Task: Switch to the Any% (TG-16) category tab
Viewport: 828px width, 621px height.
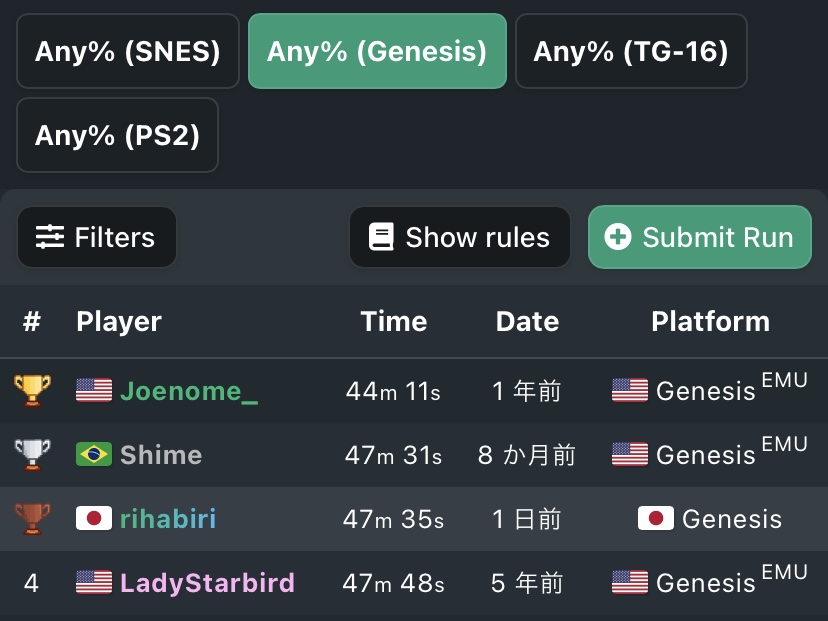Action: [631, 51]
